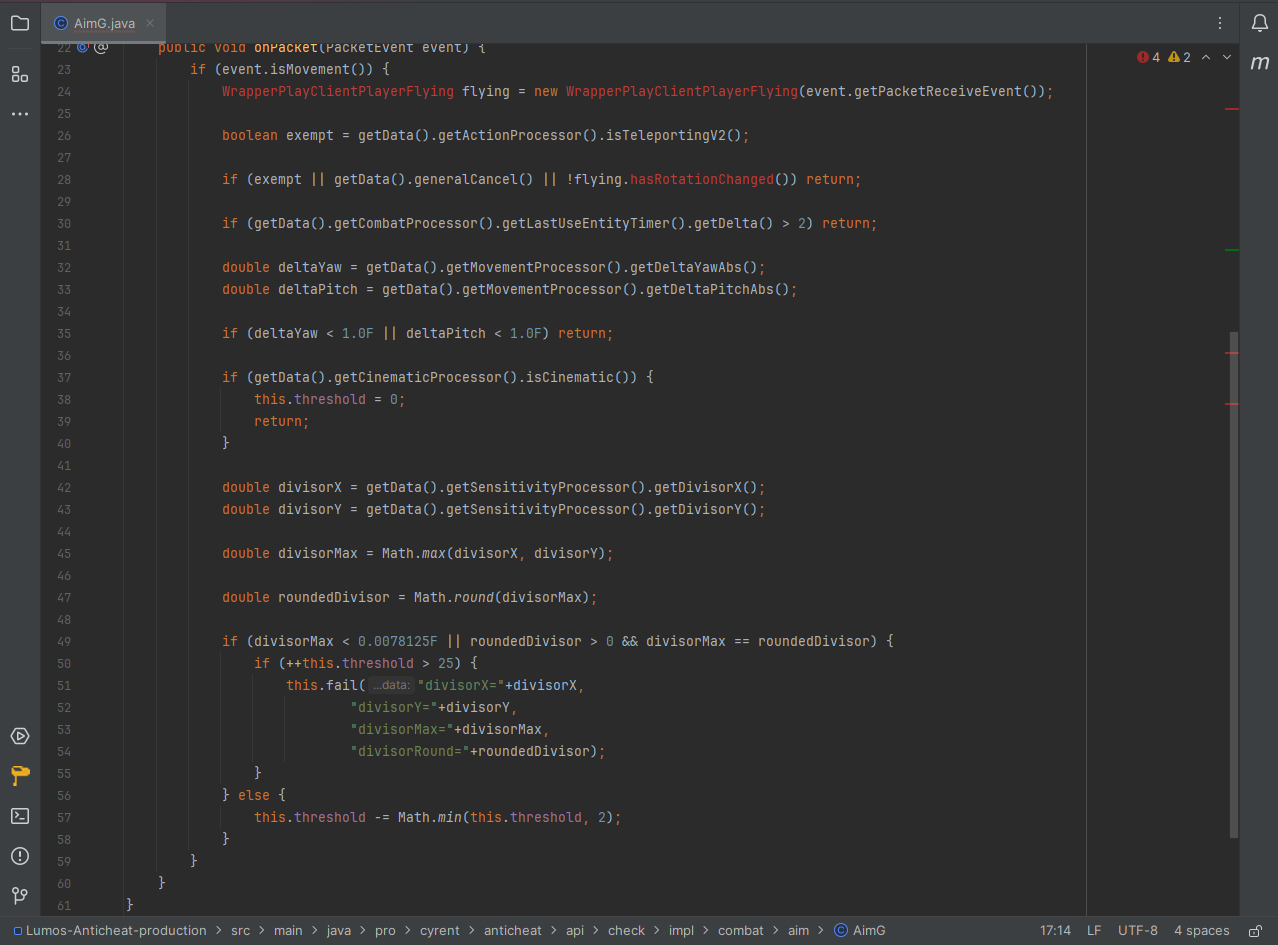Click the combat breadcrumb

click(x=741, y=930)
